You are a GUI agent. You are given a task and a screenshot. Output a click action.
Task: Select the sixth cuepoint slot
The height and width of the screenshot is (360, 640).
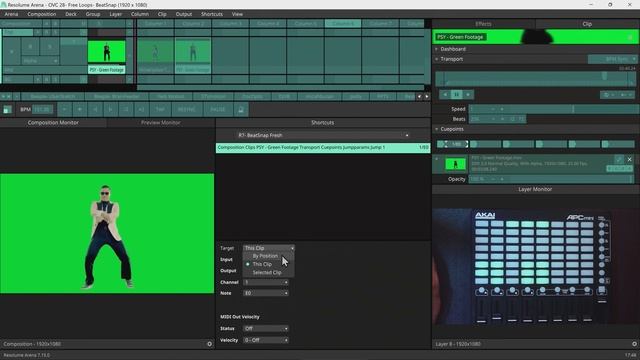pos(618,144)
